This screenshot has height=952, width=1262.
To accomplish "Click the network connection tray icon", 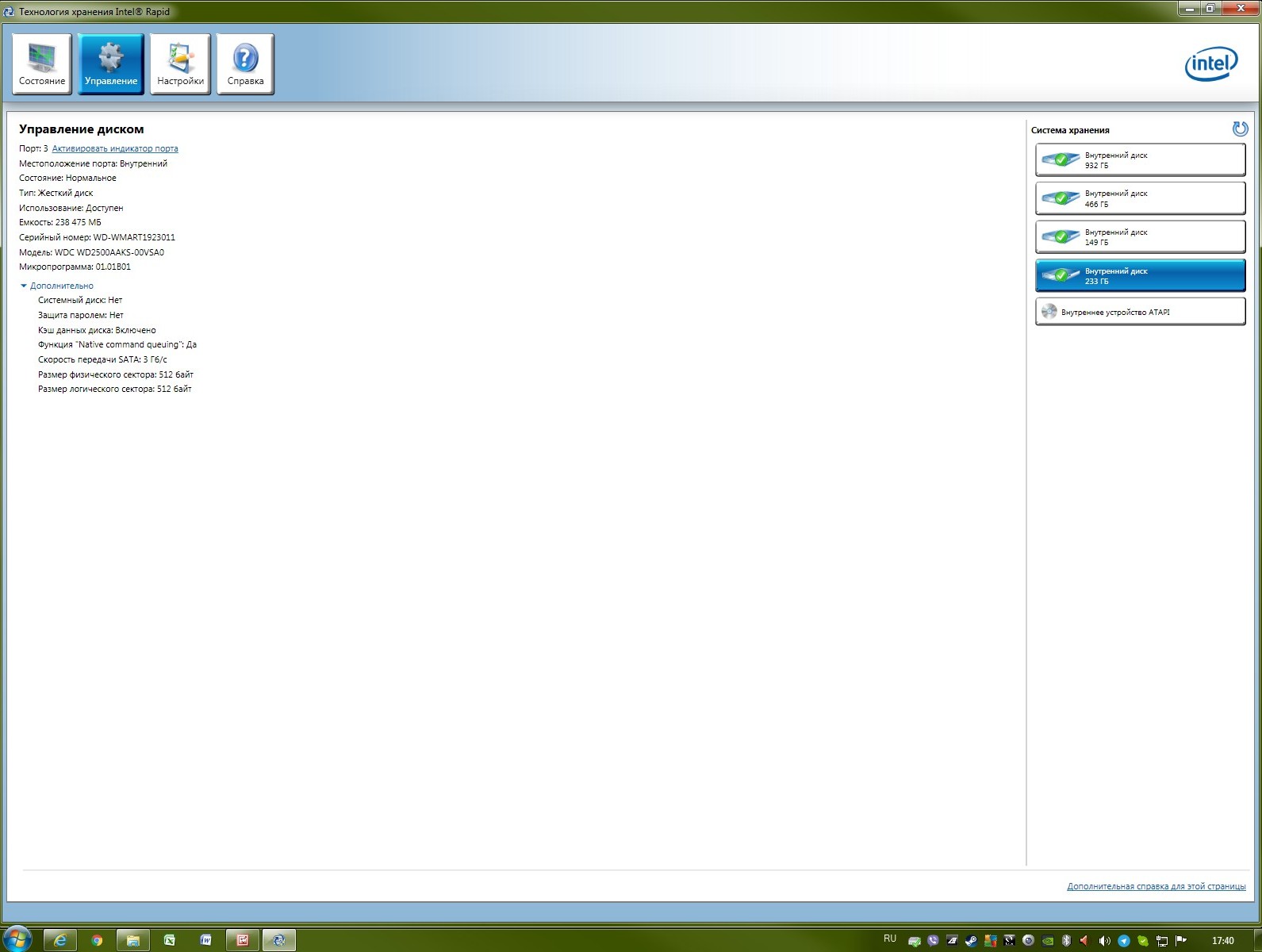I will [1162, 941].
